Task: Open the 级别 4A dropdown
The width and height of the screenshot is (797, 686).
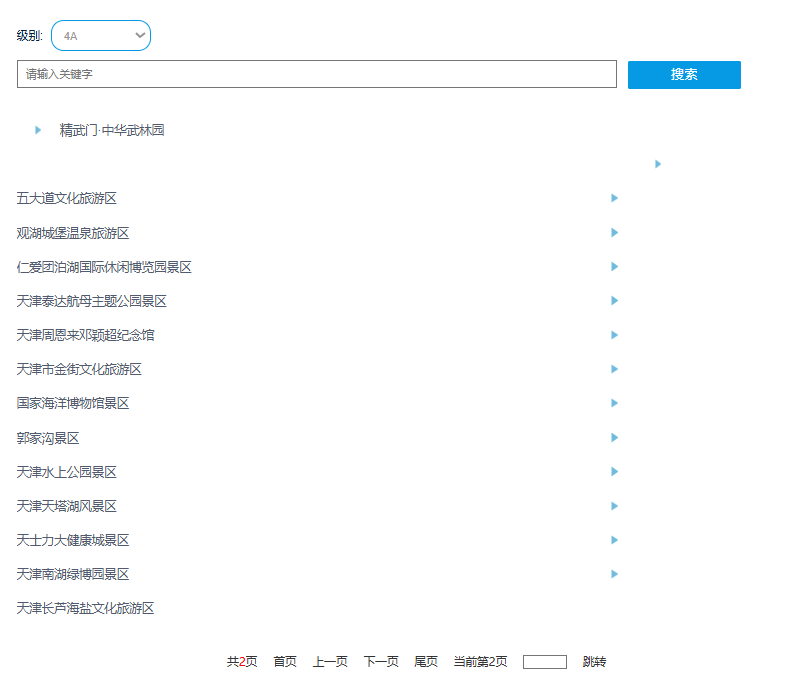Action: 101,36
